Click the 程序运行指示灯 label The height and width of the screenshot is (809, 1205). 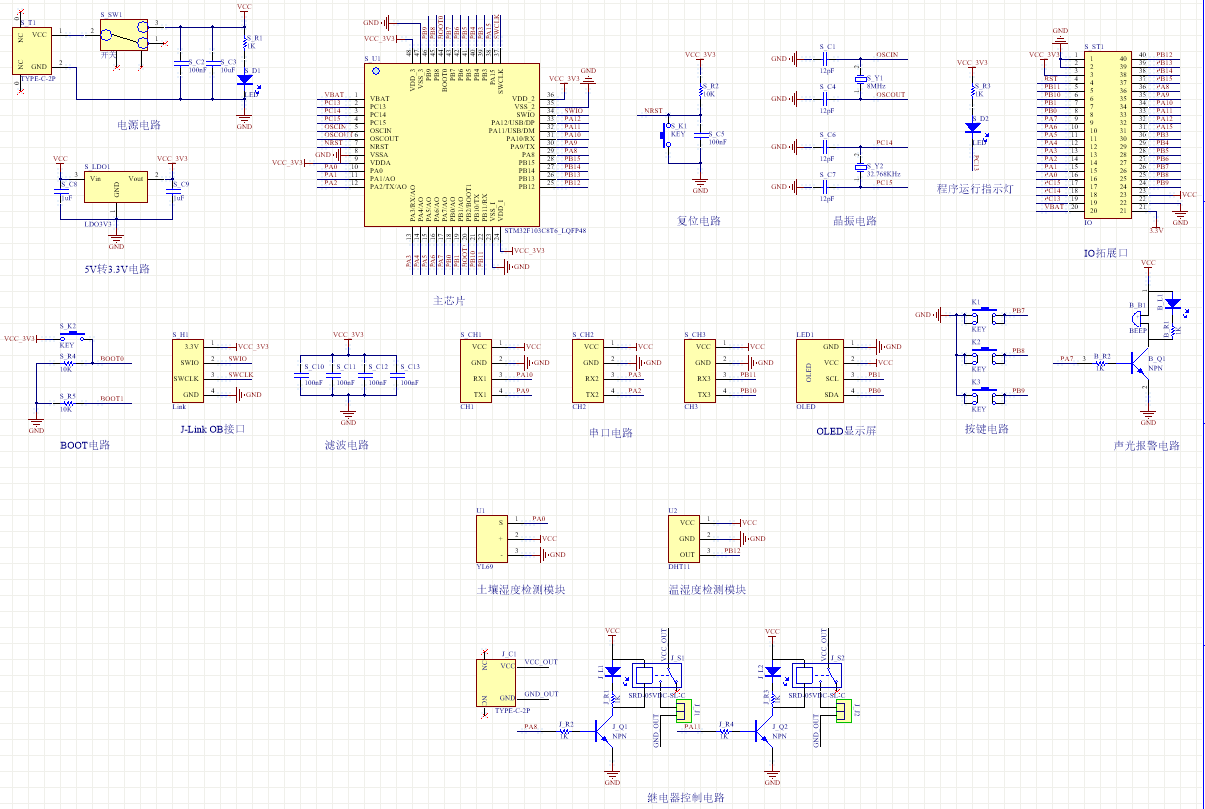(x=975, y=188)
